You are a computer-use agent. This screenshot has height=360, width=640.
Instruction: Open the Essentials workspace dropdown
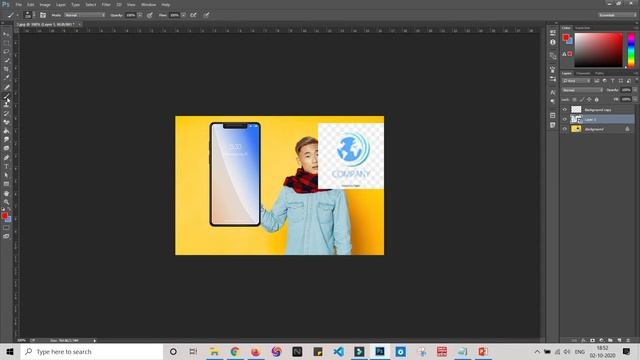tap(617, 15)
